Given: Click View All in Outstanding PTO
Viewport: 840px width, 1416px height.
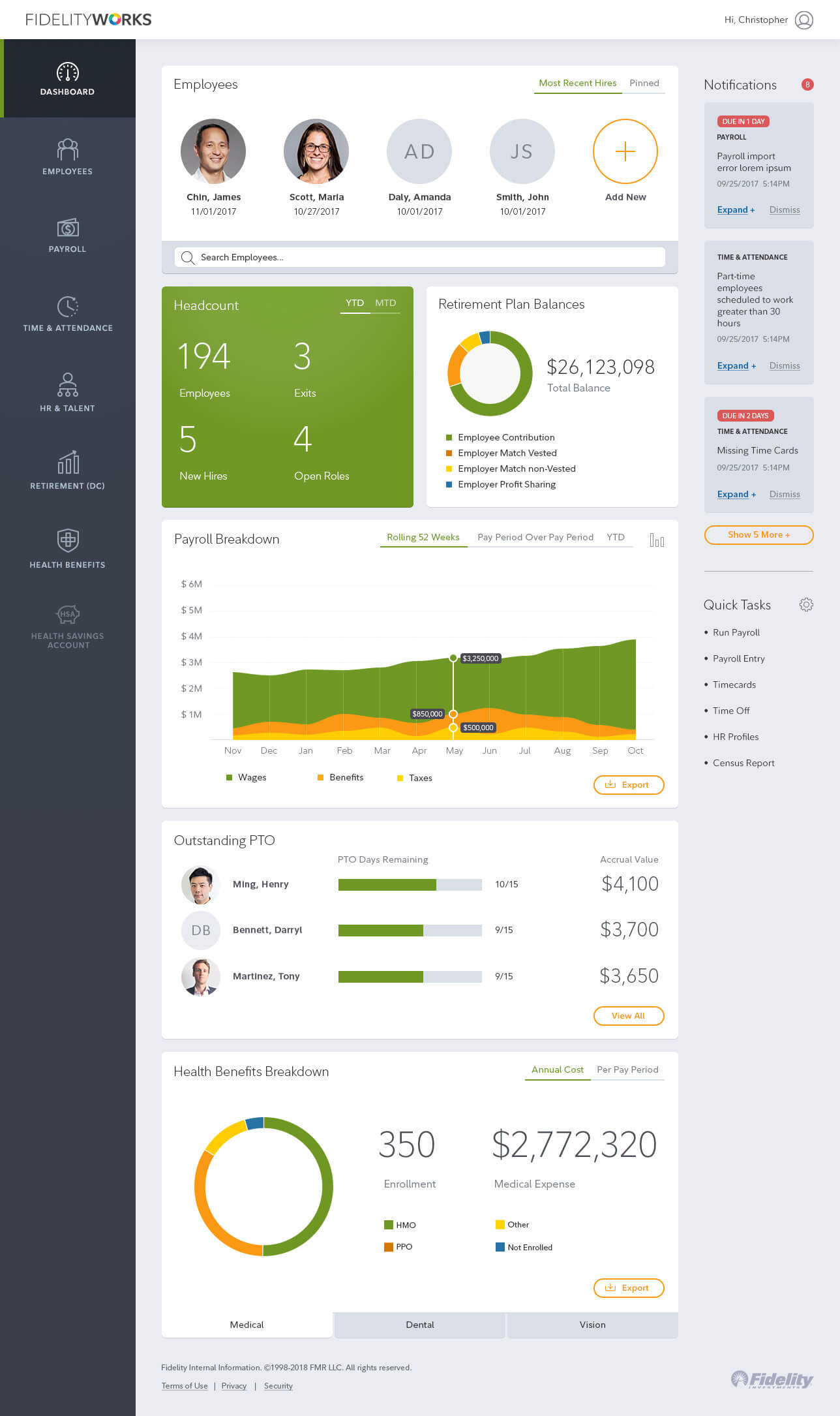Looking at the screenshot, I should (628, 1015).
